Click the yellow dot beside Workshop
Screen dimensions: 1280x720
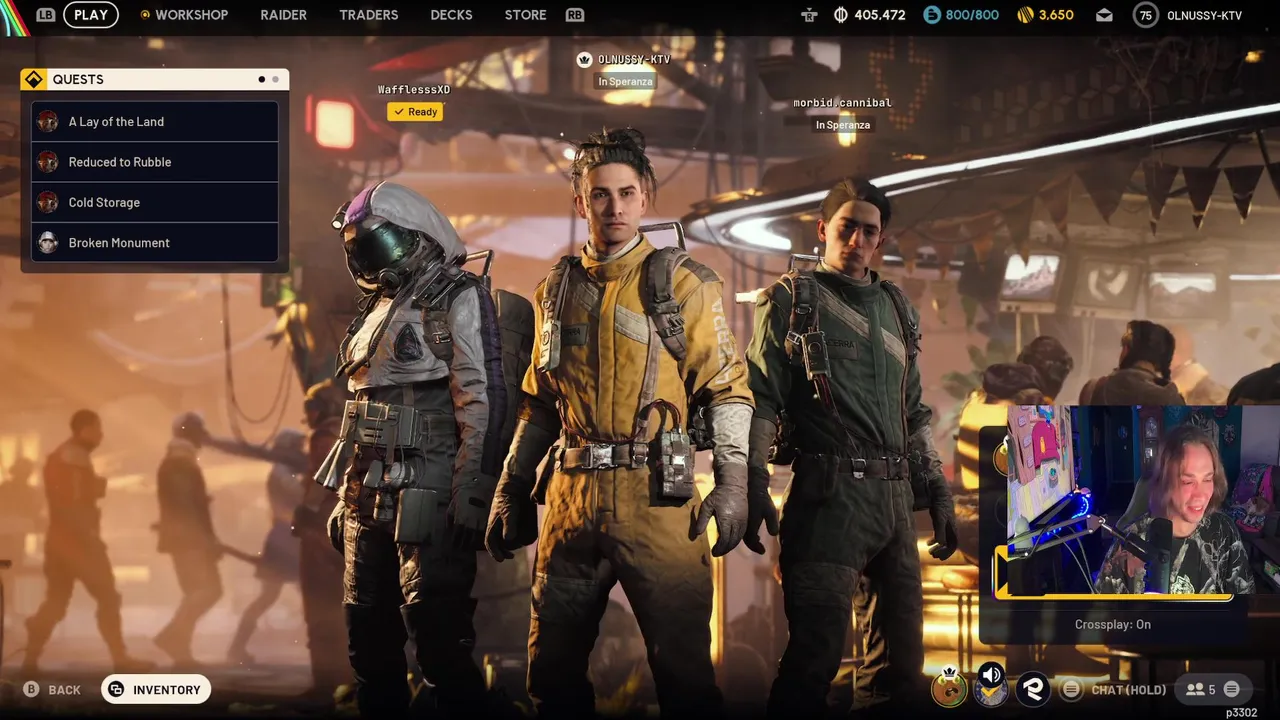[x=145, y=15]
